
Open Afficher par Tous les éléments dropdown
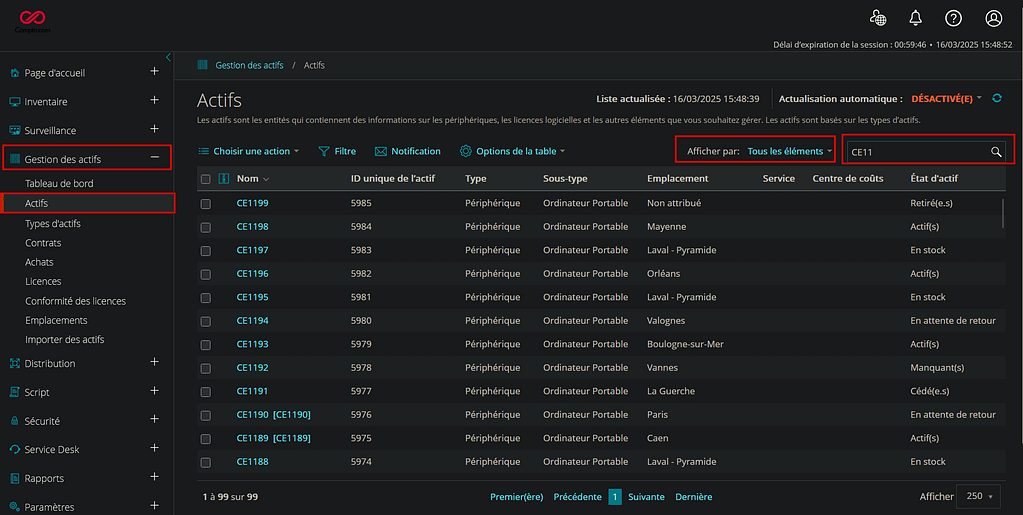[789, 152]
